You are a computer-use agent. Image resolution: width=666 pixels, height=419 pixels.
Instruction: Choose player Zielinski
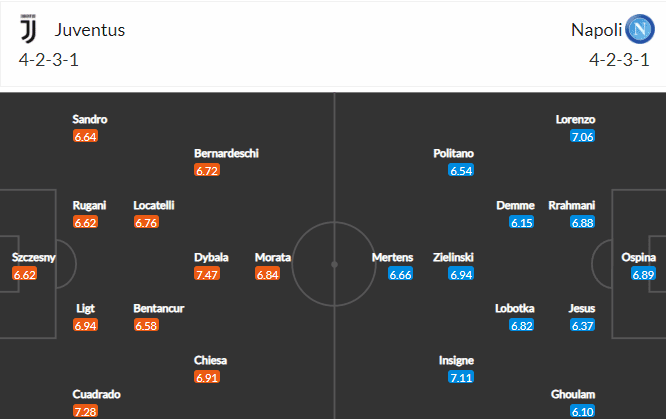click(x=453, y=258)
